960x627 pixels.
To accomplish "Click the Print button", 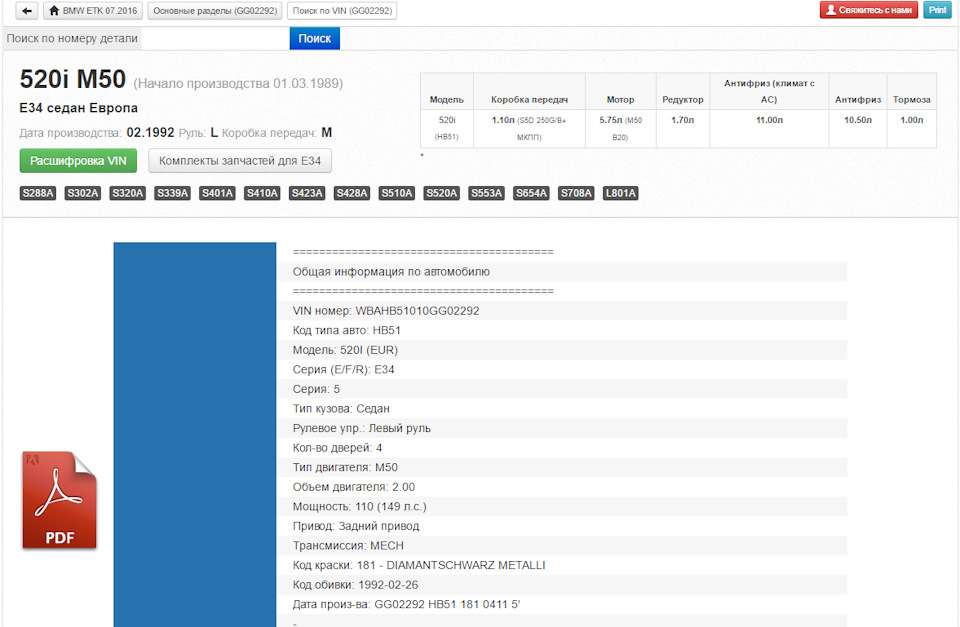I will (x=937, y=10).
